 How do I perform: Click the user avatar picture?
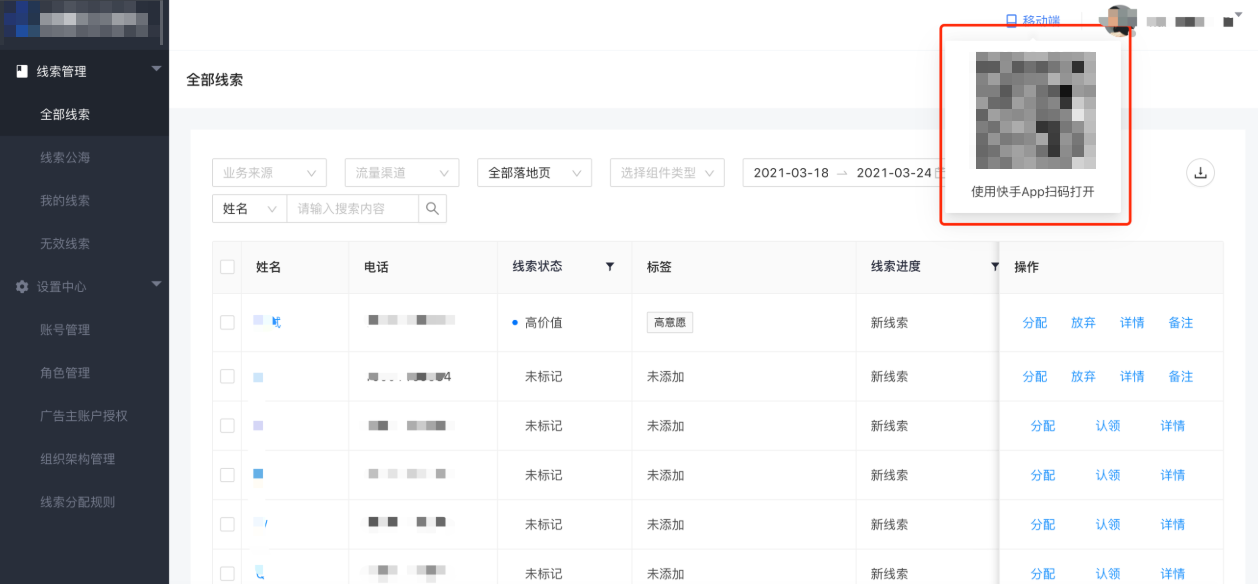[1117, 20]
